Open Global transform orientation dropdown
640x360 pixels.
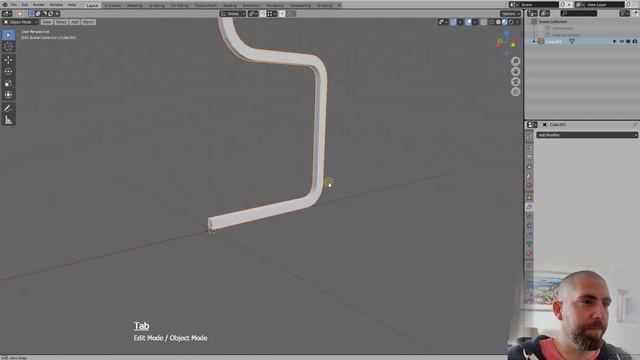[233, 13]
